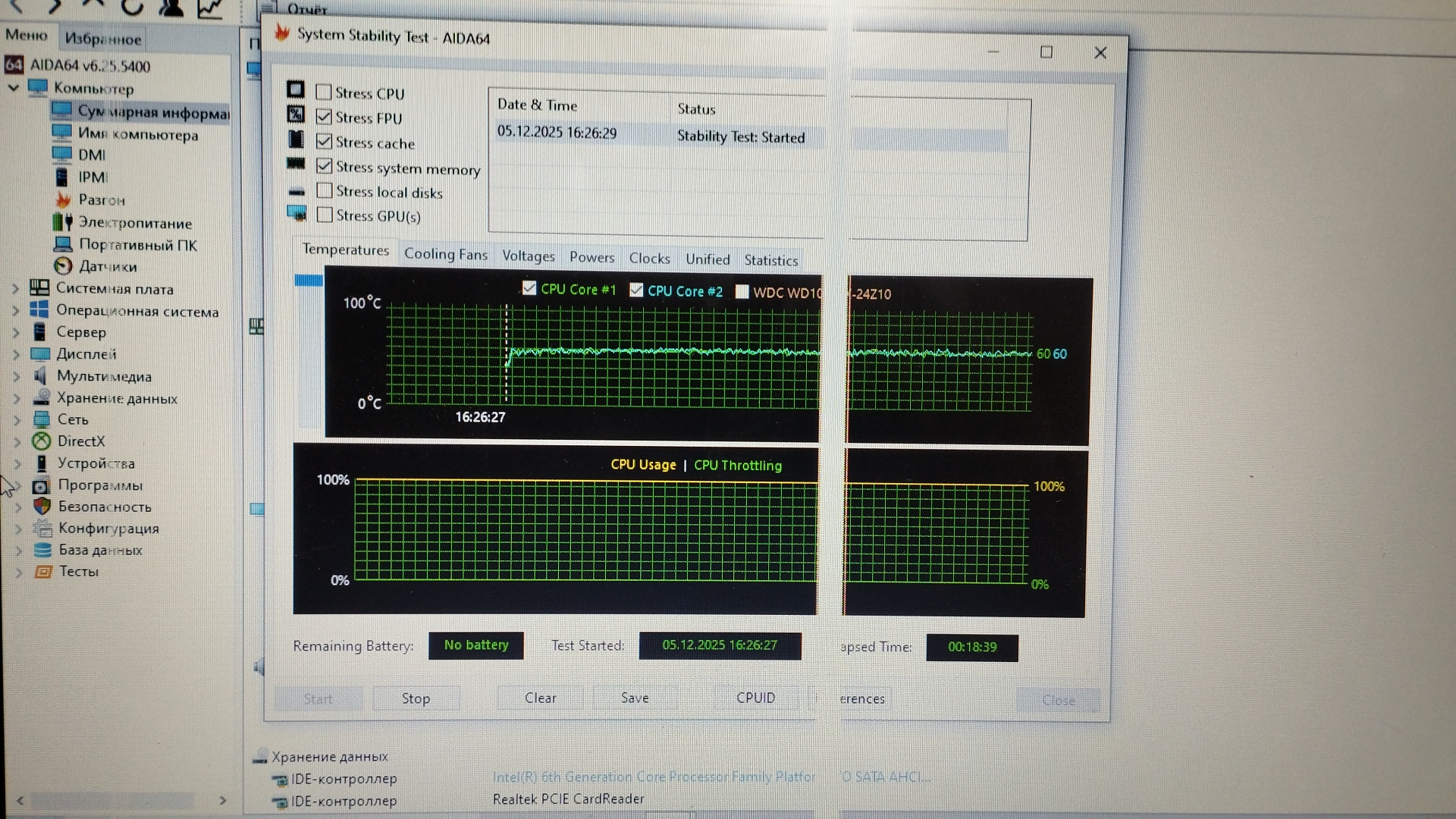The height and width of the screenshot is (819, 1456).
Task: Click right arrow of horizontal scrollbar
Action: pyautogui.click(x=222, y=800)
